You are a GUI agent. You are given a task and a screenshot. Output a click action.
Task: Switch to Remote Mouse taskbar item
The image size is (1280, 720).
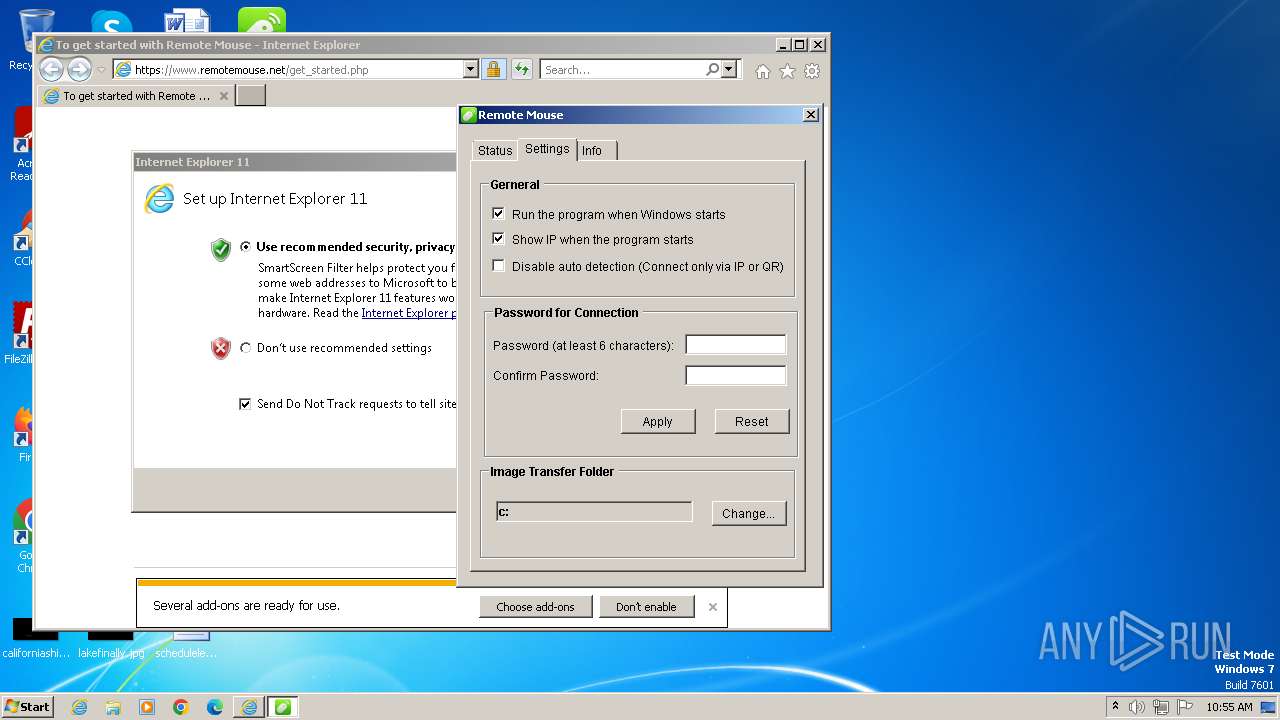[x=282, y=707]
